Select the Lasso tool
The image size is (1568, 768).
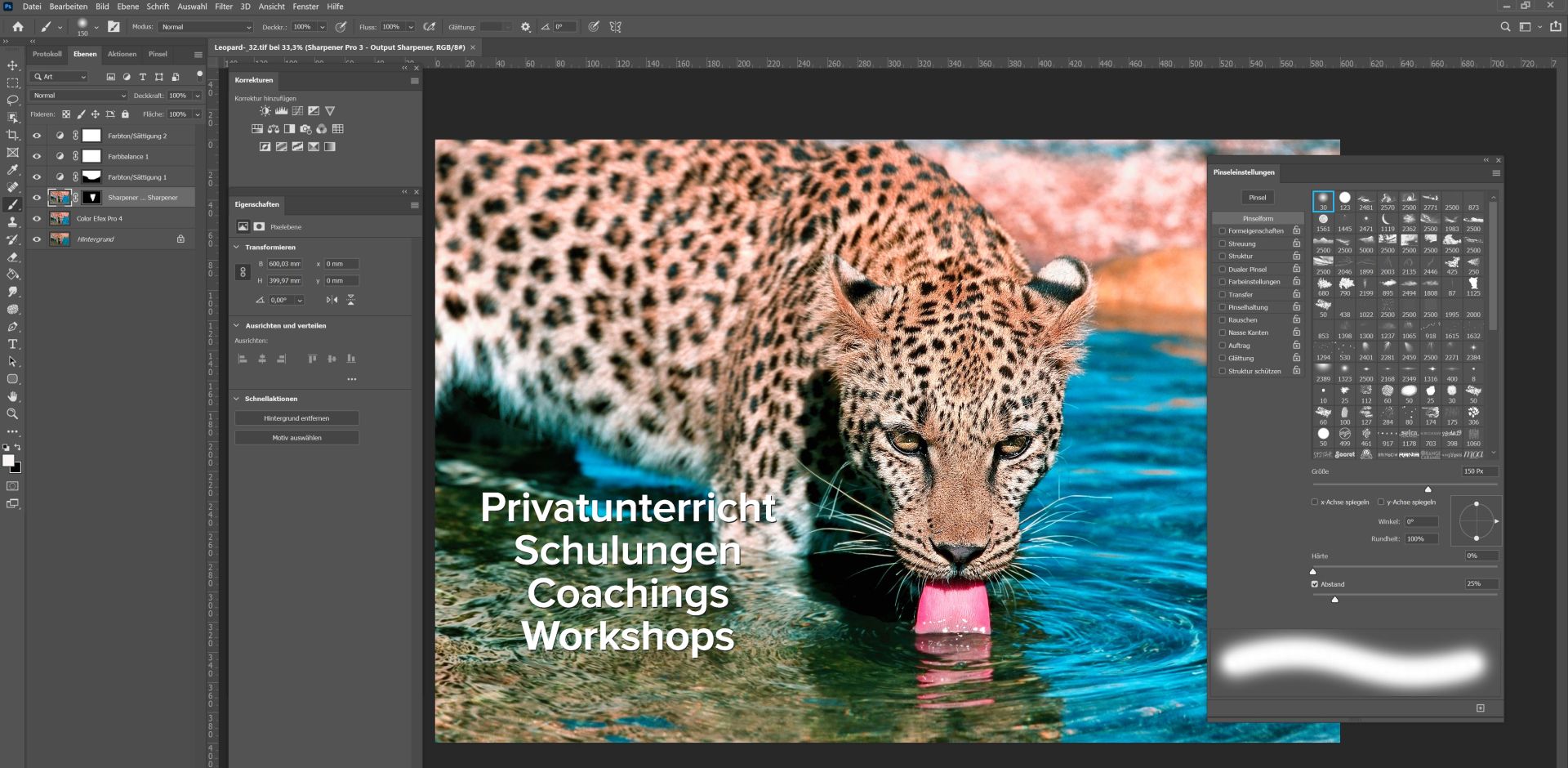pos(13,100)
